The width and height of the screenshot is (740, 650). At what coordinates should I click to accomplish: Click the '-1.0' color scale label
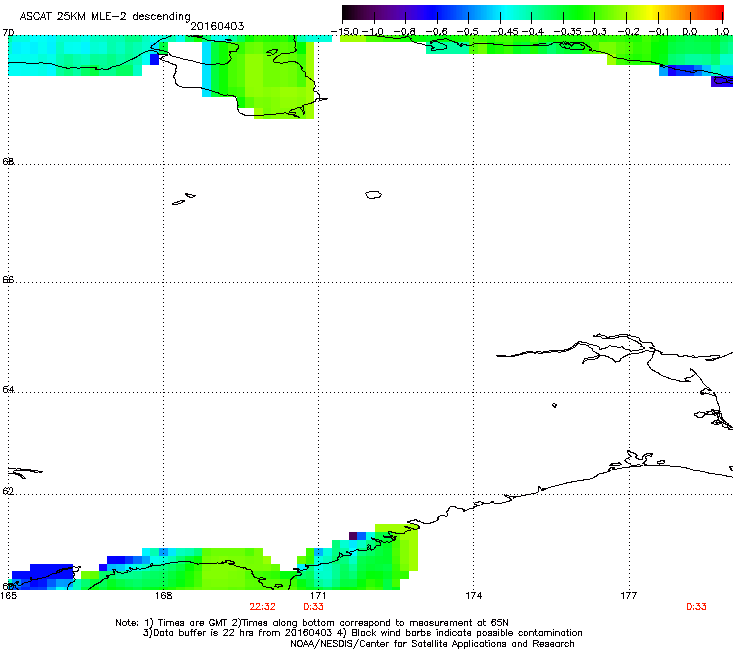click(x=373, y=32)
